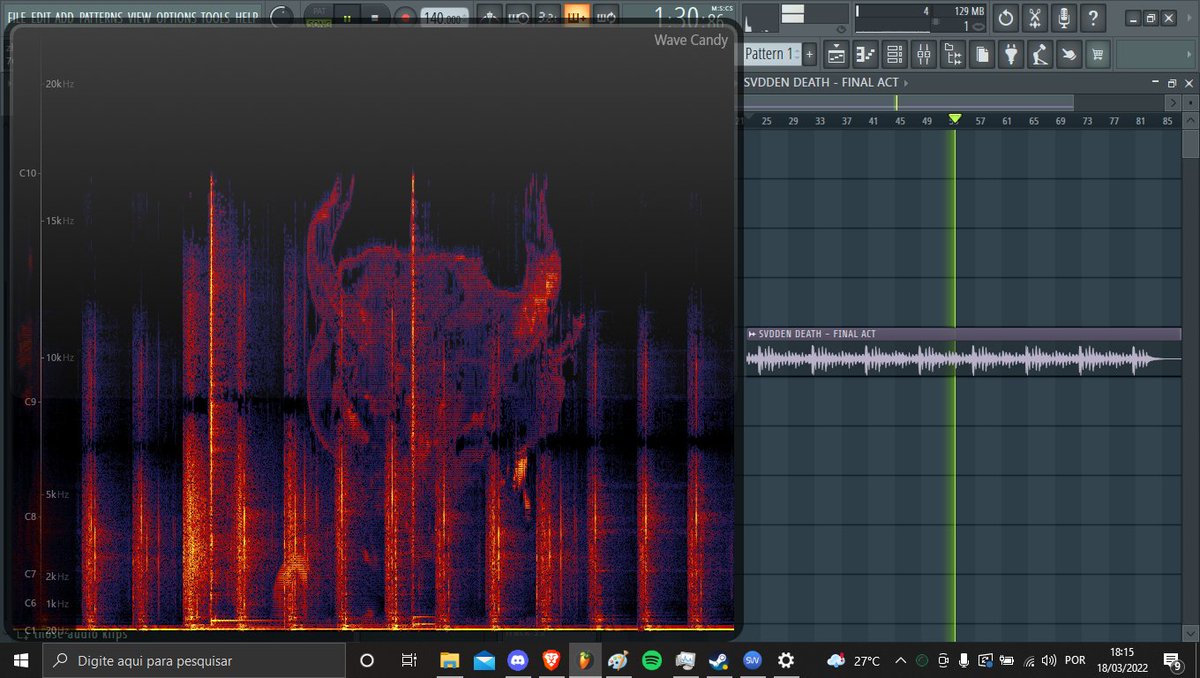Click the record button

405,17
